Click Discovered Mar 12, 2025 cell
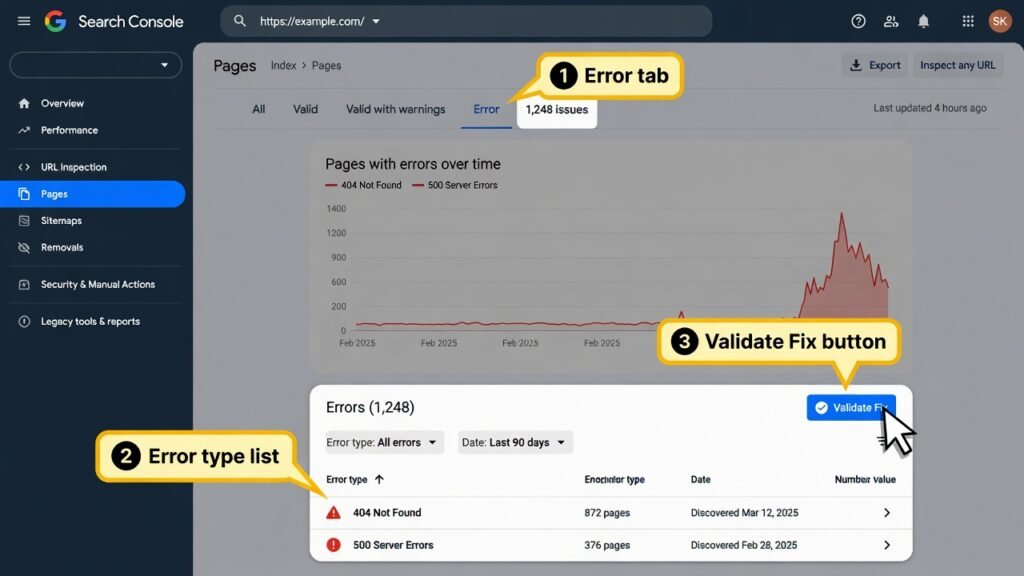This screenshot has height=576, width=1024. (x=744, y=513)
